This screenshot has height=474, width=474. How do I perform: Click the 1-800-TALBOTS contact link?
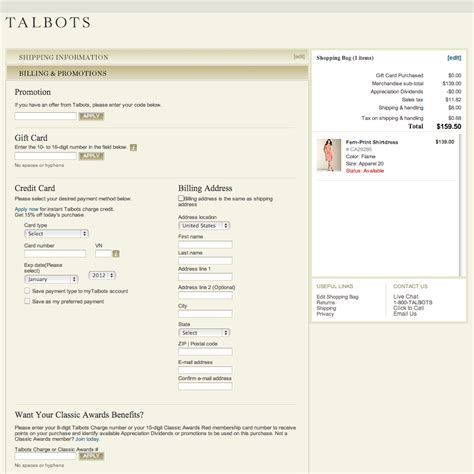click(413, 302)
